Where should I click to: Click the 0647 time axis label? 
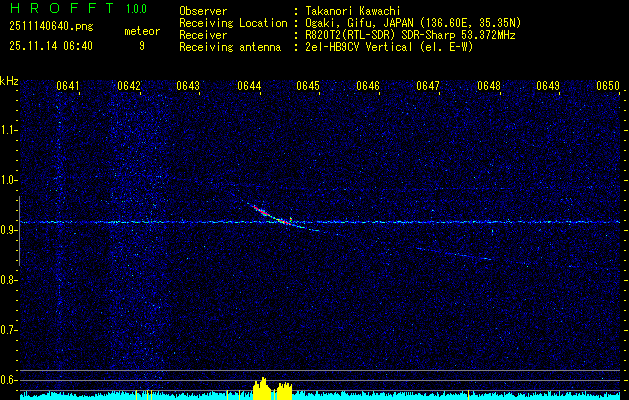[428, 86]
